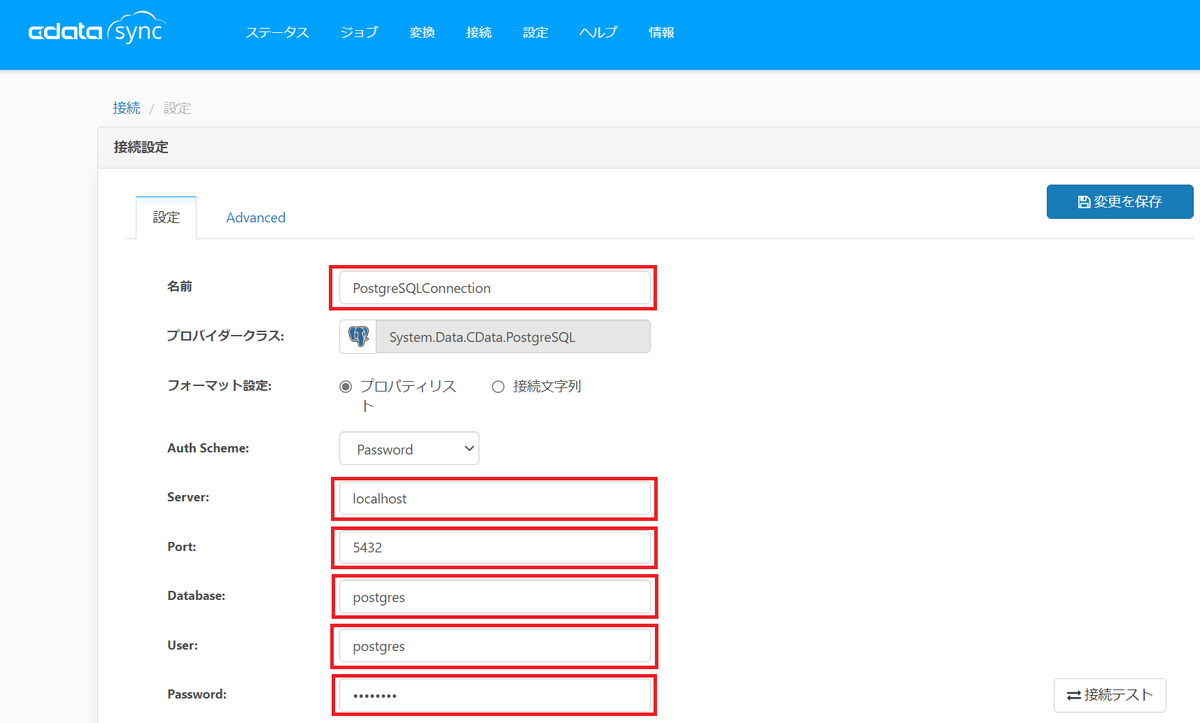Click the PostgreSQL elephant provider icon
1200x723 pixels.
tap(358, 337)
